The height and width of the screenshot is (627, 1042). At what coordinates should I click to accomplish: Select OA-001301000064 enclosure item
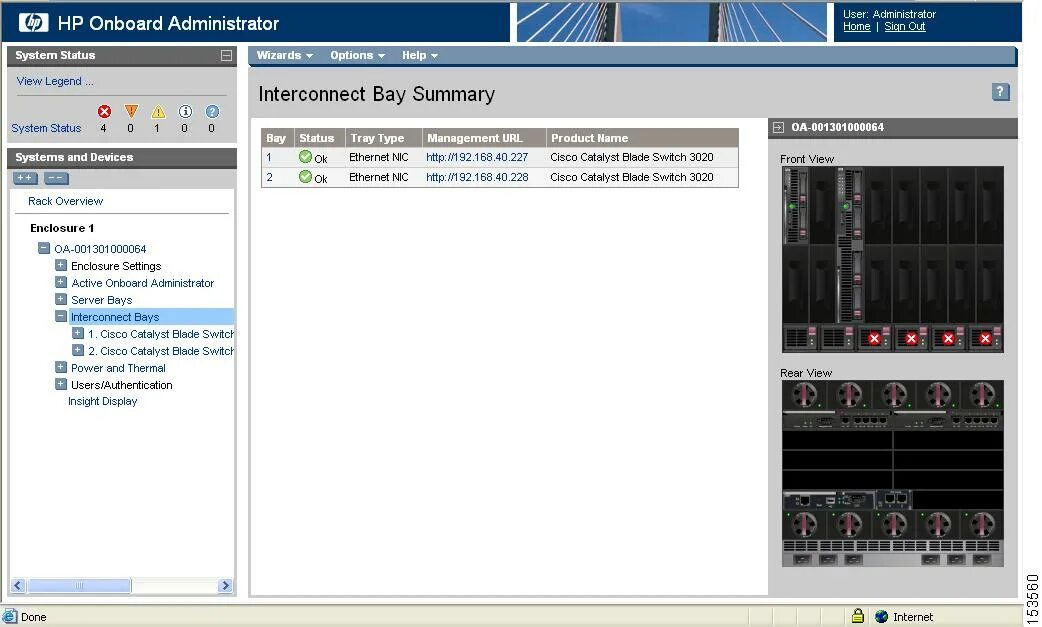(100, 249)
